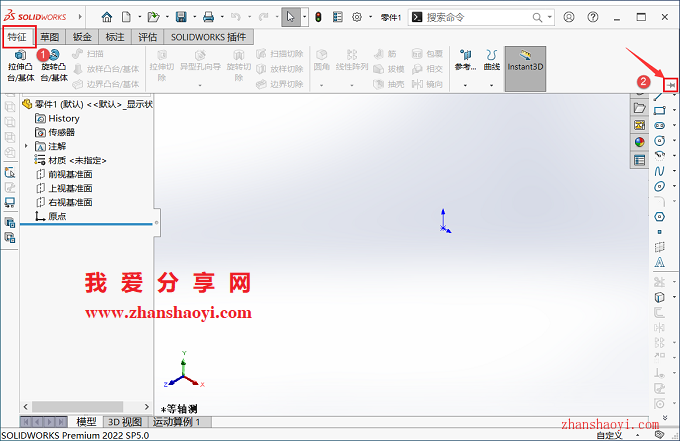Open Reference Geometry (参考...) tool

465,60
